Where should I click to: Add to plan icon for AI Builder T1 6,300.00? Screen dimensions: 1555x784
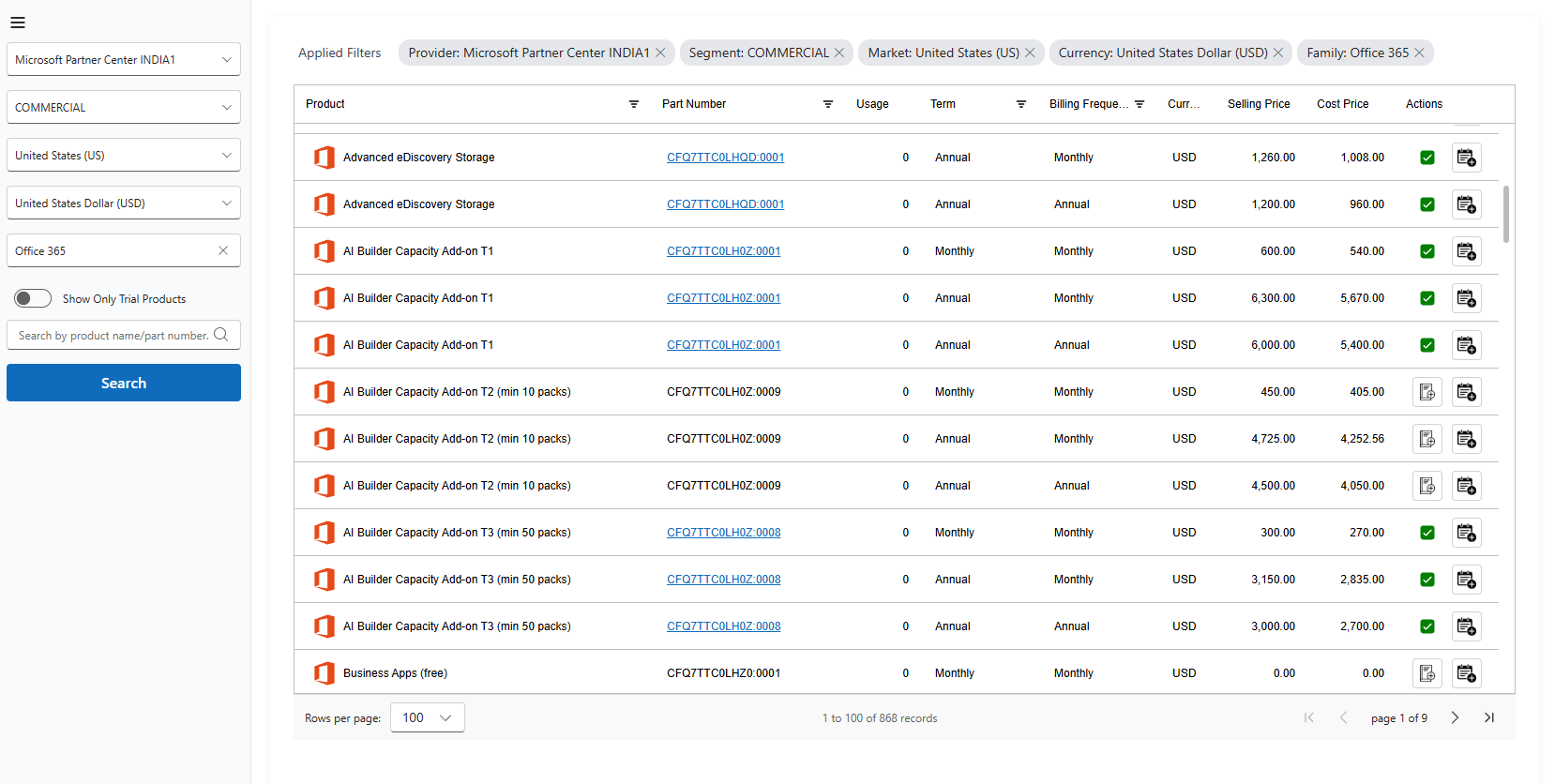click(x=1467, y=298)
